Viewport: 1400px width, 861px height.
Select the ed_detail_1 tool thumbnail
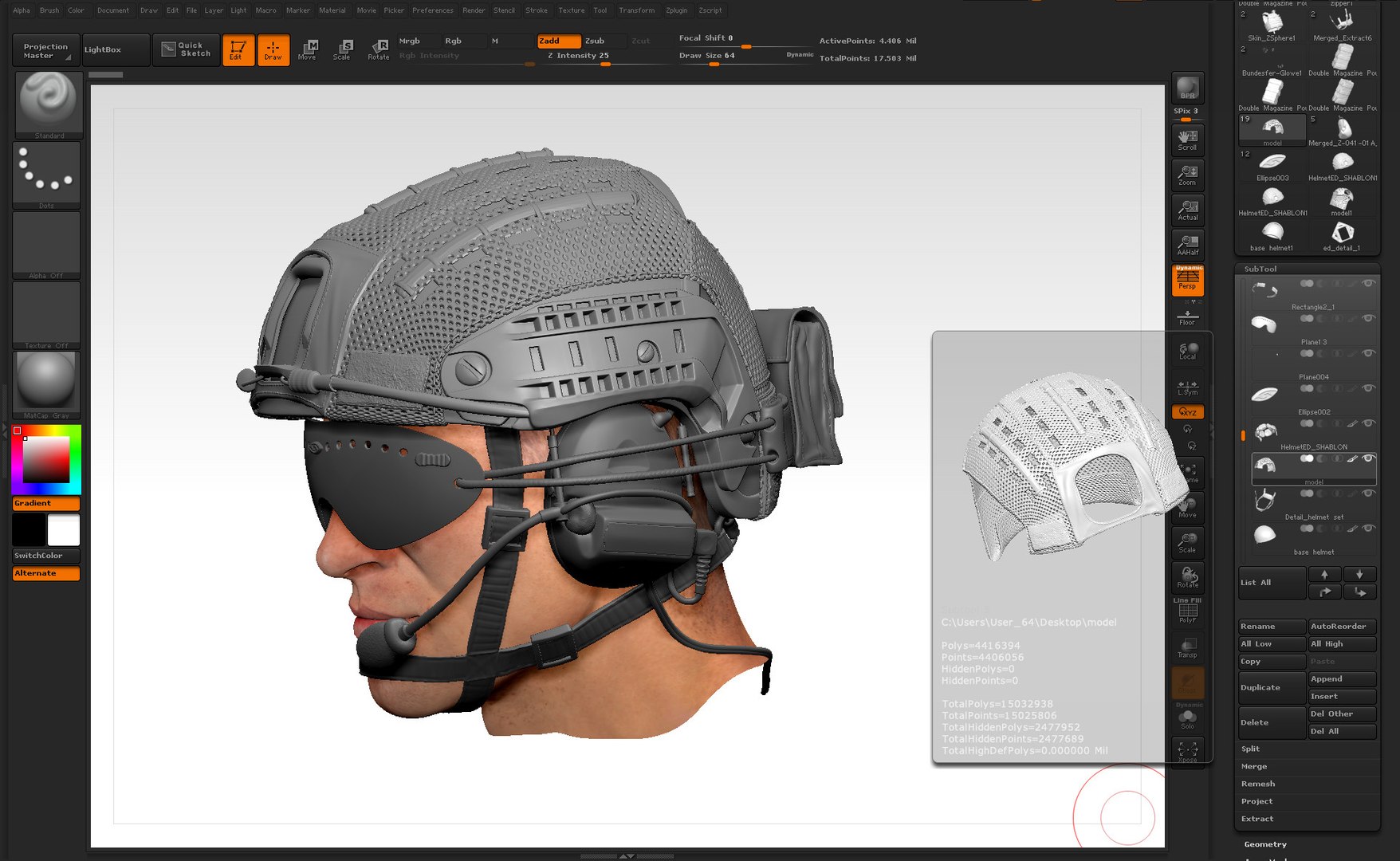[1343, 236]
